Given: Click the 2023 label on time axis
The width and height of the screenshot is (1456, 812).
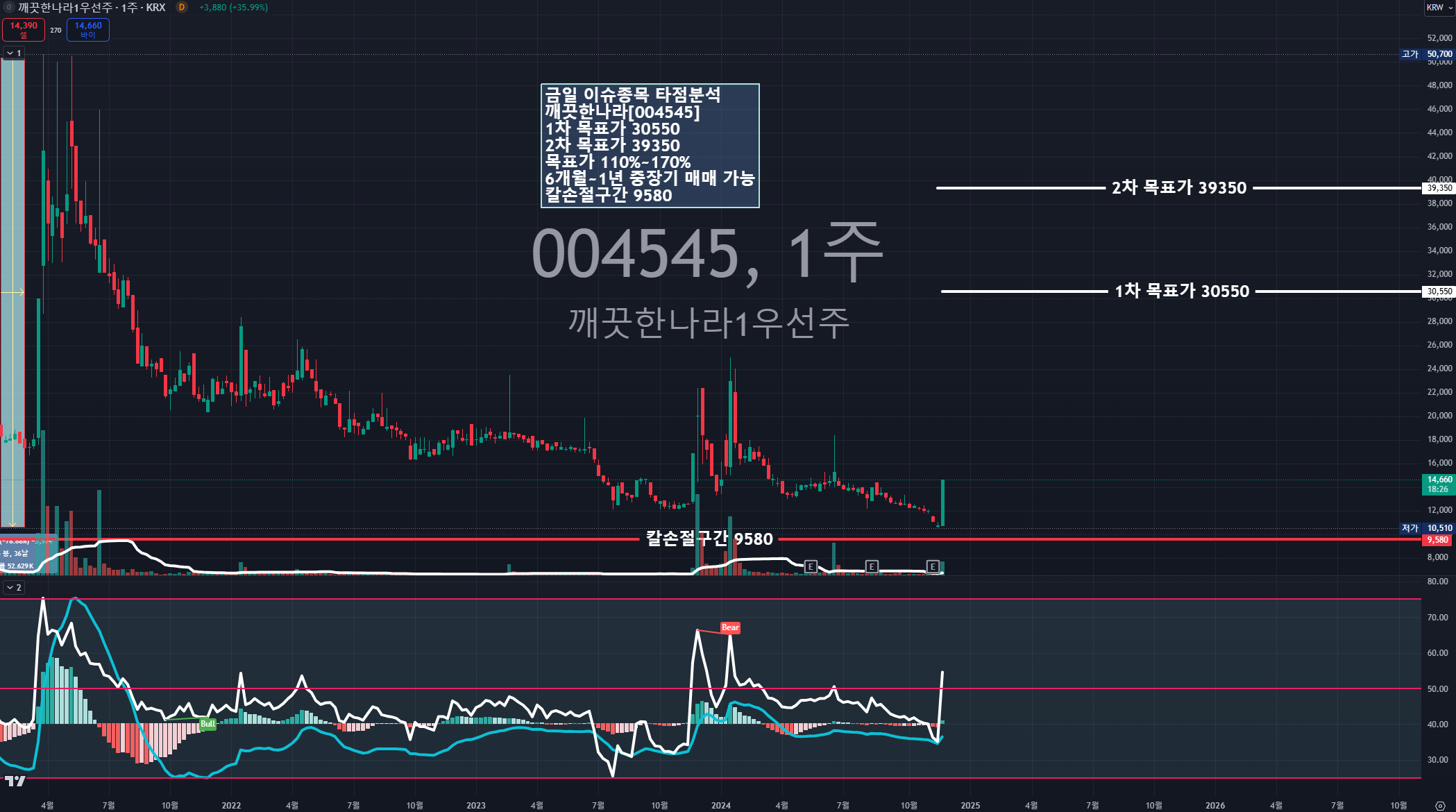Looking at the screenshot, I should (476, 806).
